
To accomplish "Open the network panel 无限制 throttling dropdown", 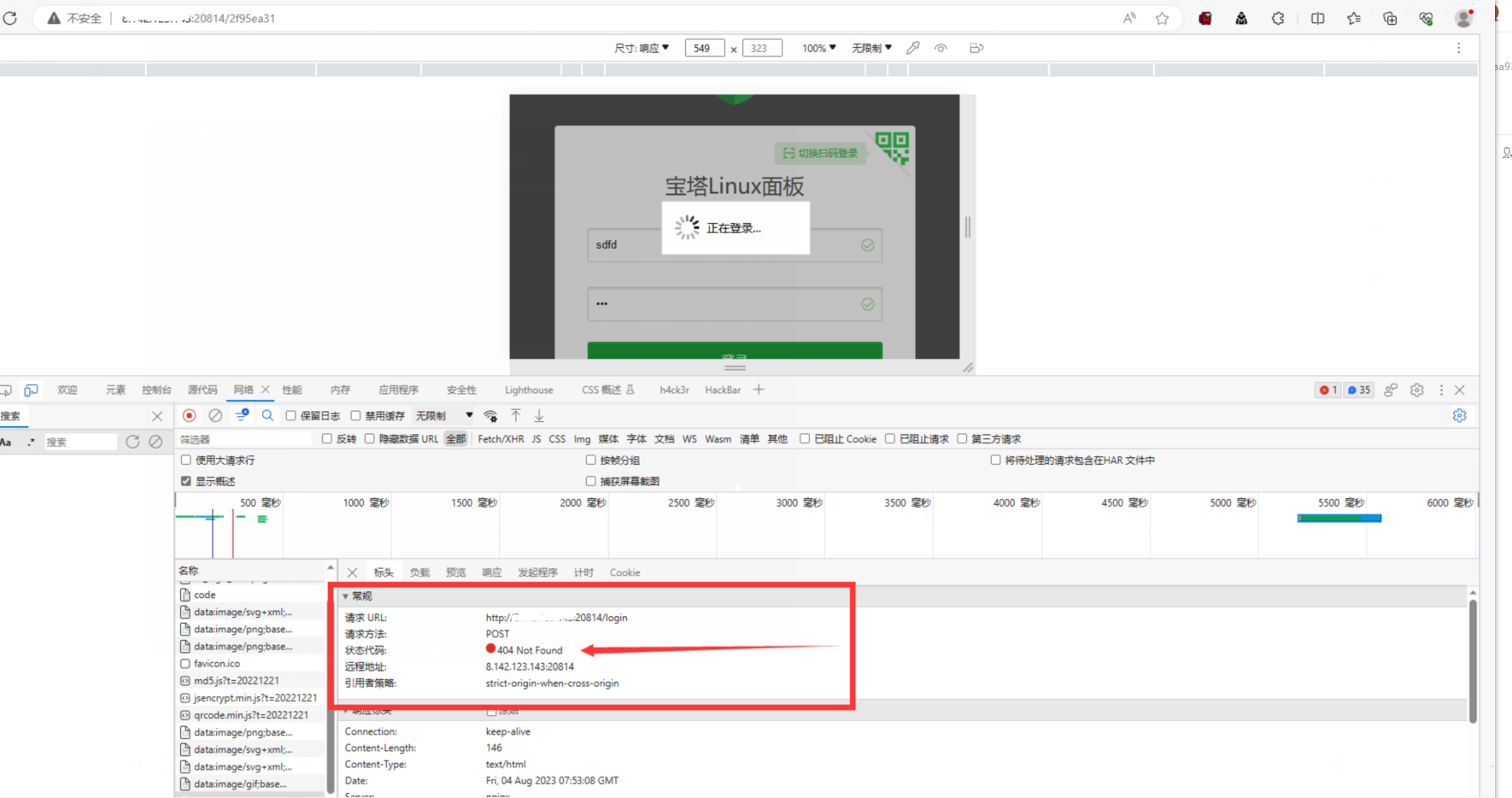I will (x=444, y=415).
